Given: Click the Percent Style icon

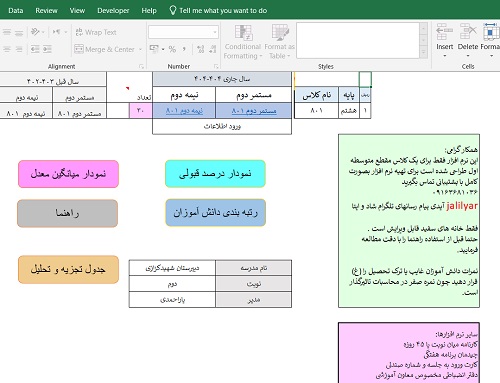Looking at the screenshot, I should [172, 49].
